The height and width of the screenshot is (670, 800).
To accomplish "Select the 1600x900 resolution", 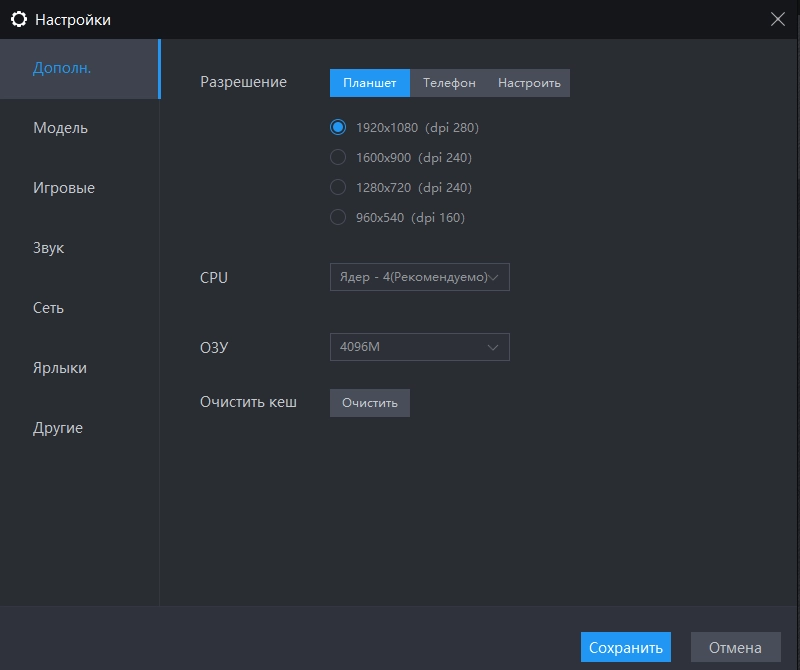I will tap(337, 157).
